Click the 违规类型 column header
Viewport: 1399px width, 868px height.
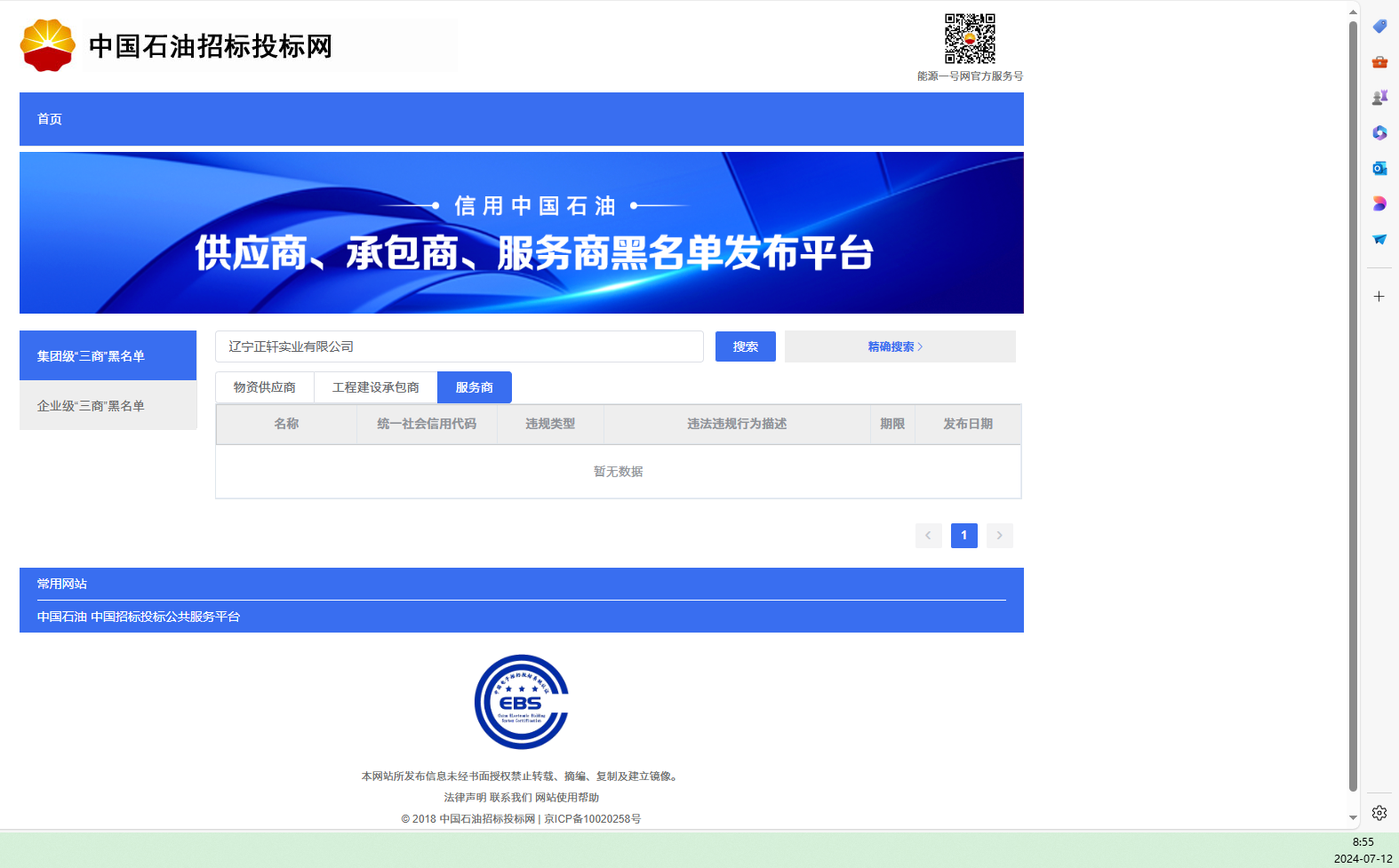pos(550,424)
